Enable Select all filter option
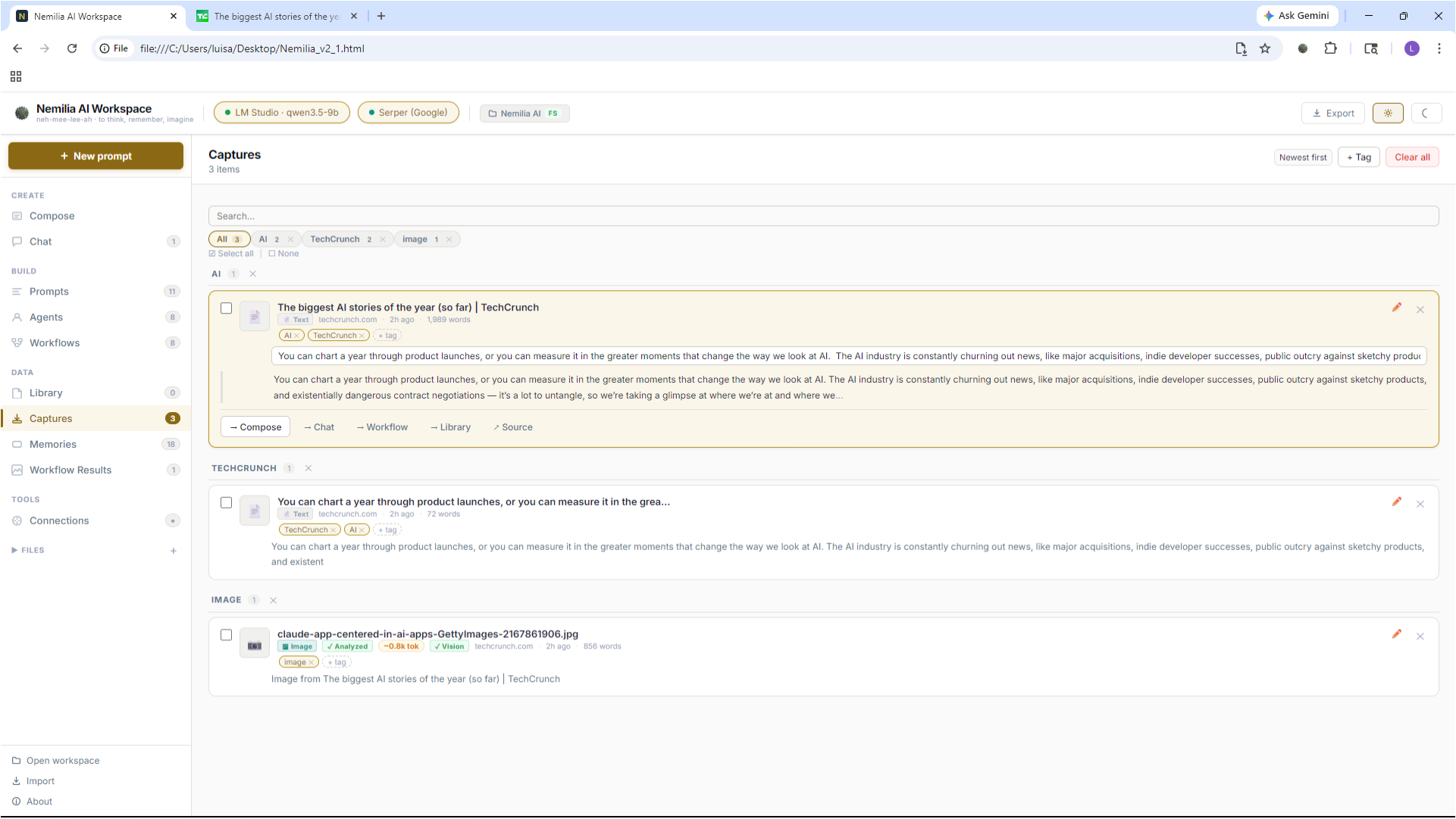 click(231, 253)
